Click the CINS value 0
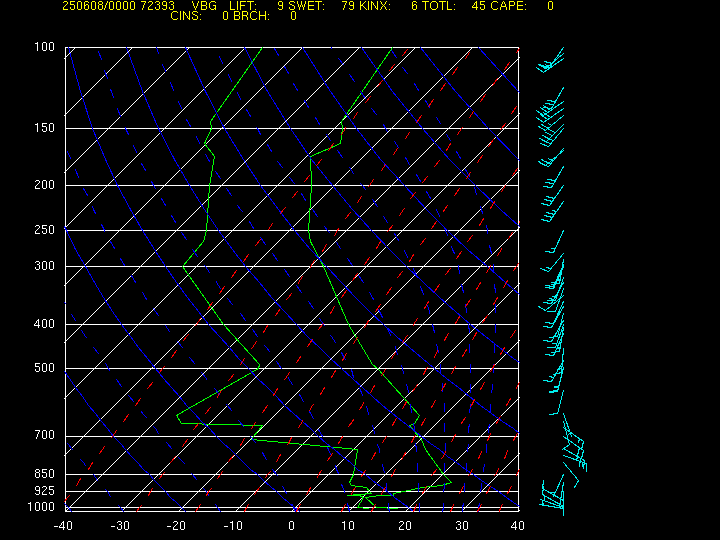This screenshot has height=540, width=720. [225, 16]
